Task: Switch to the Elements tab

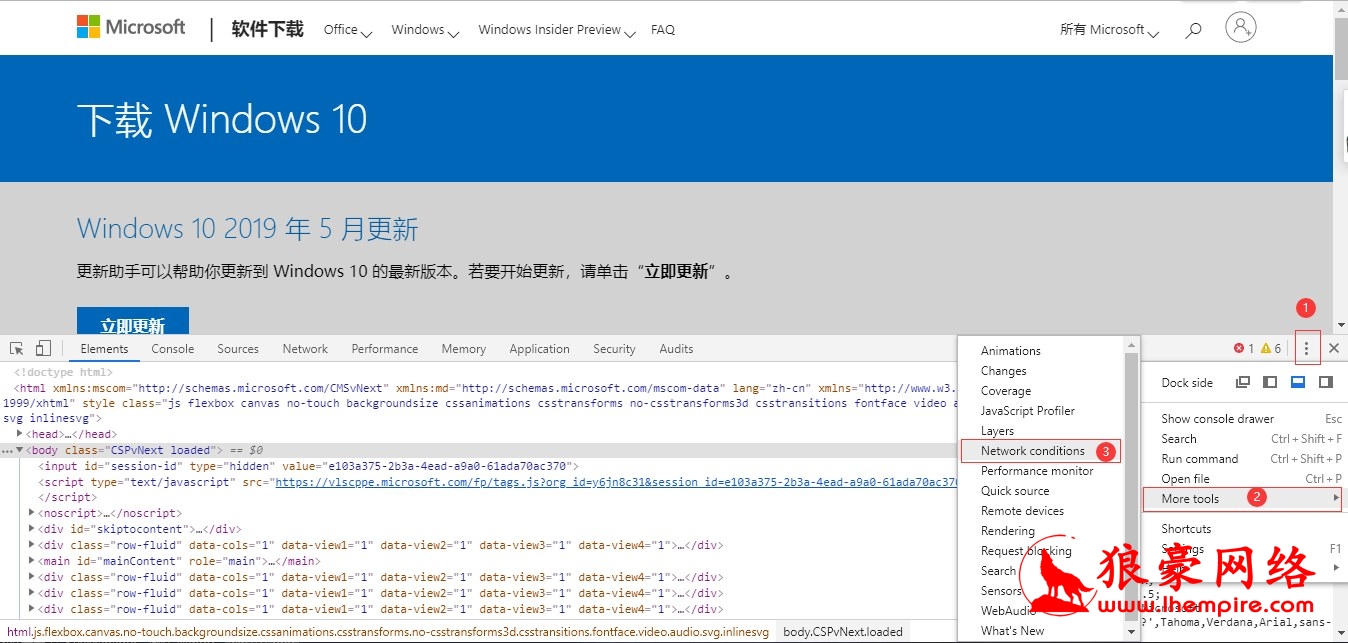Action: [x=105, y=348]
